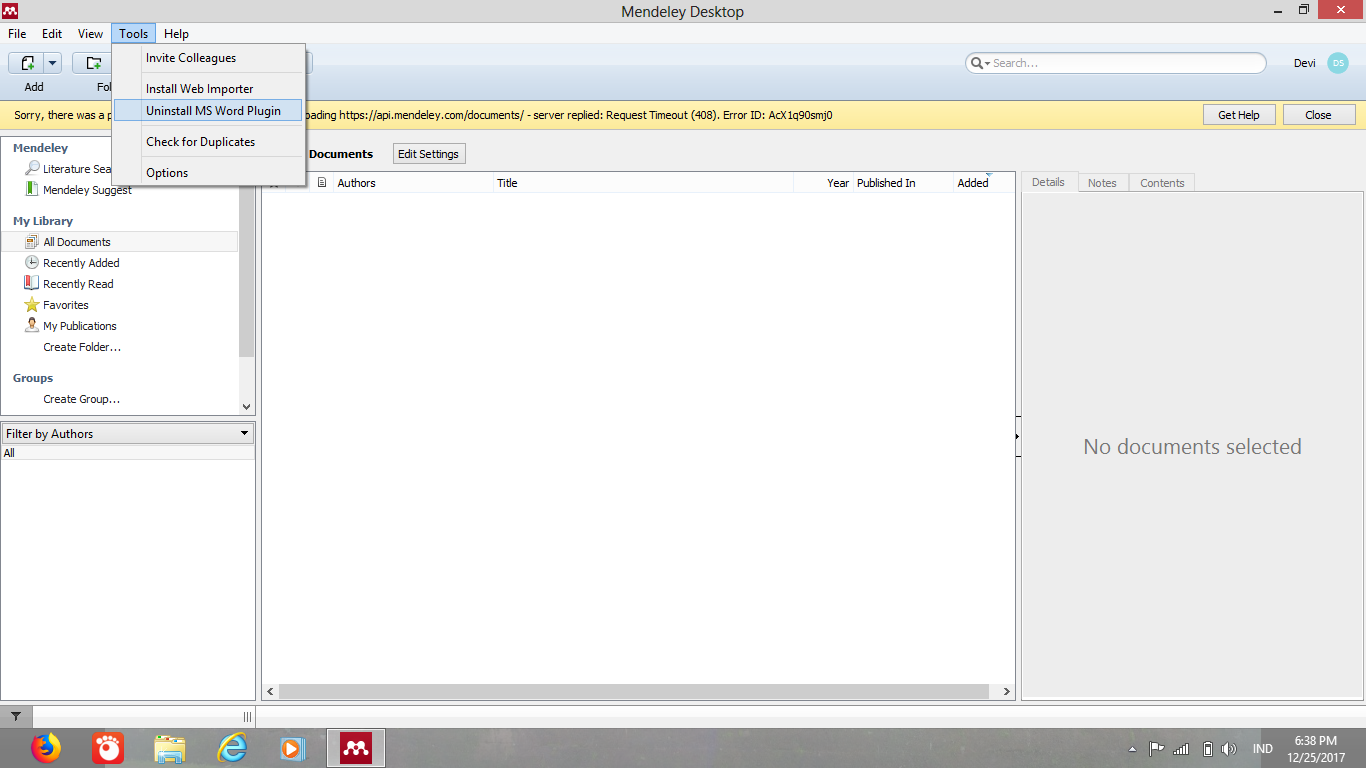
Task: Open Favorites in My Library
Action: coord(66,305)
